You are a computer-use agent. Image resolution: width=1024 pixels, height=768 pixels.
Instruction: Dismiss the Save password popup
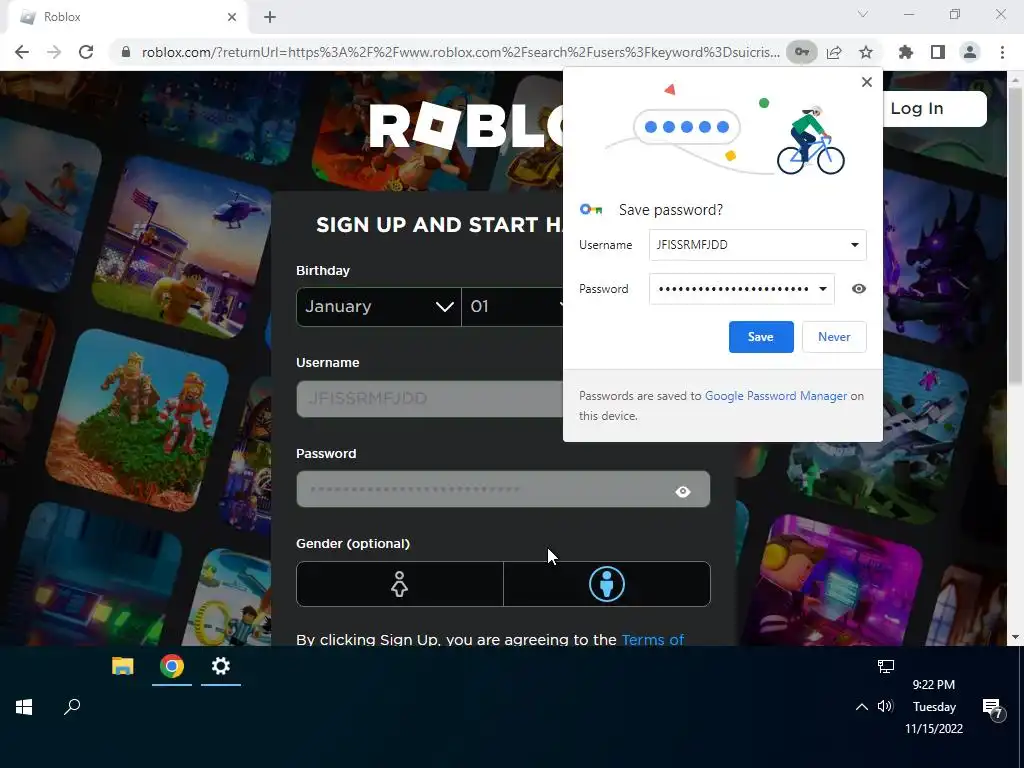click(x=867, y=82)
